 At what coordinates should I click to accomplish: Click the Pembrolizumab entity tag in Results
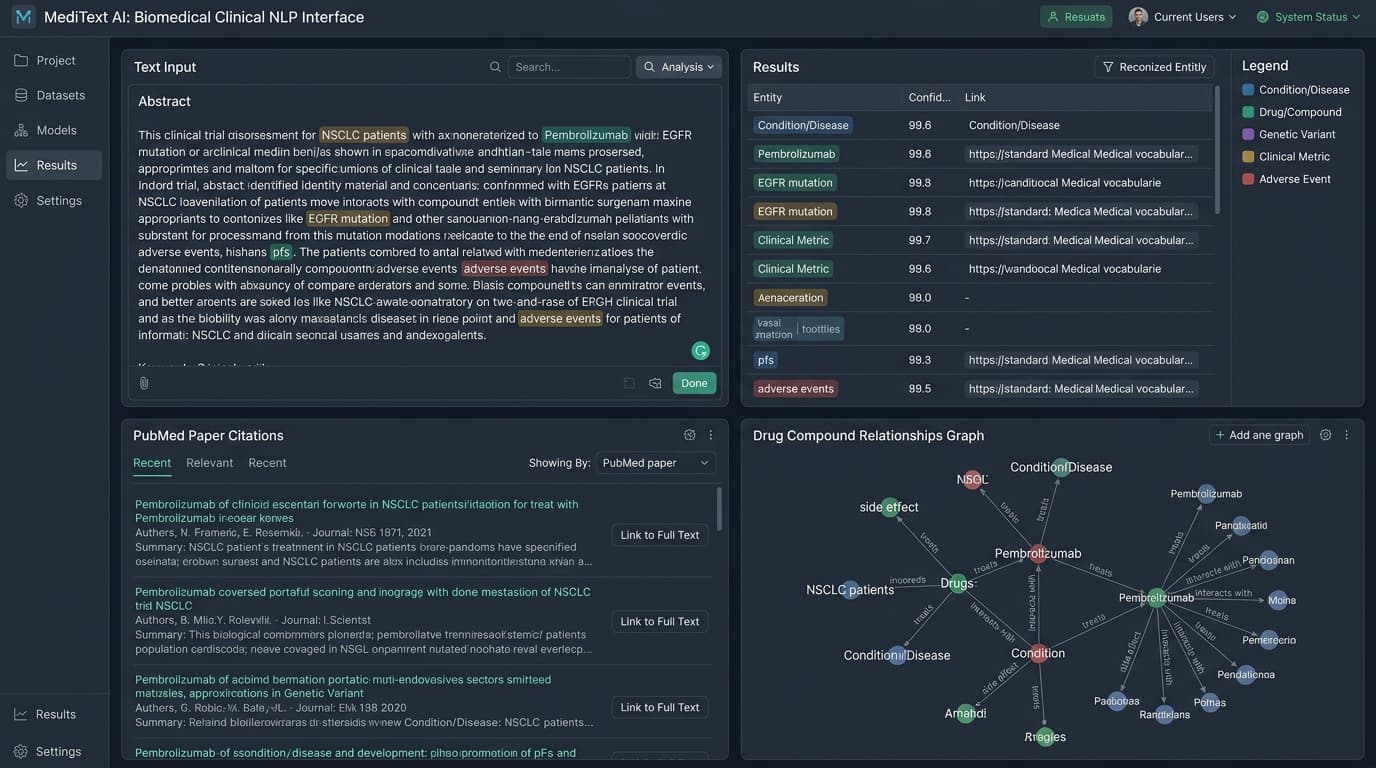[796, 154]
